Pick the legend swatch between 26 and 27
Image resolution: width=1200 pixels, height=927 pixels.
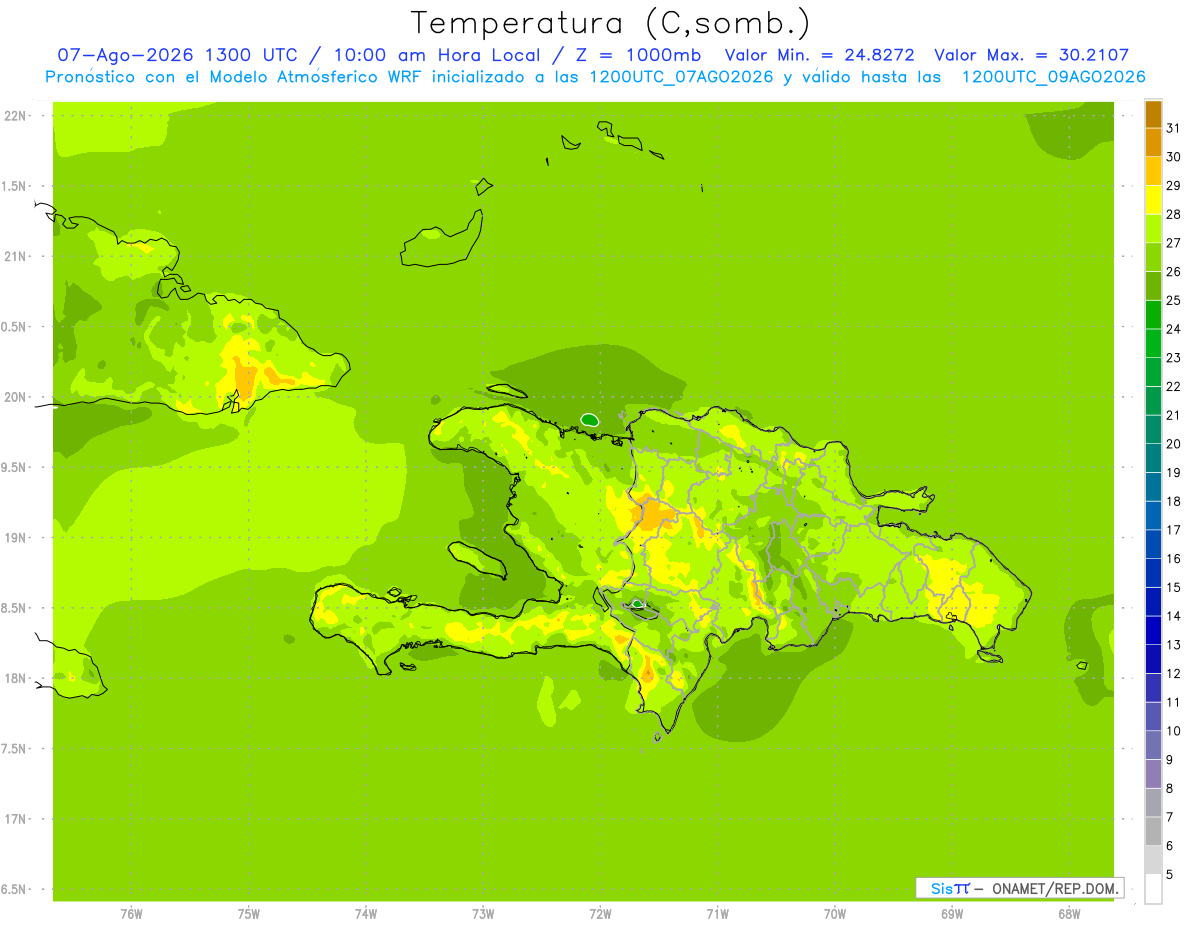pyautogui.click(x=1153, y=257)
